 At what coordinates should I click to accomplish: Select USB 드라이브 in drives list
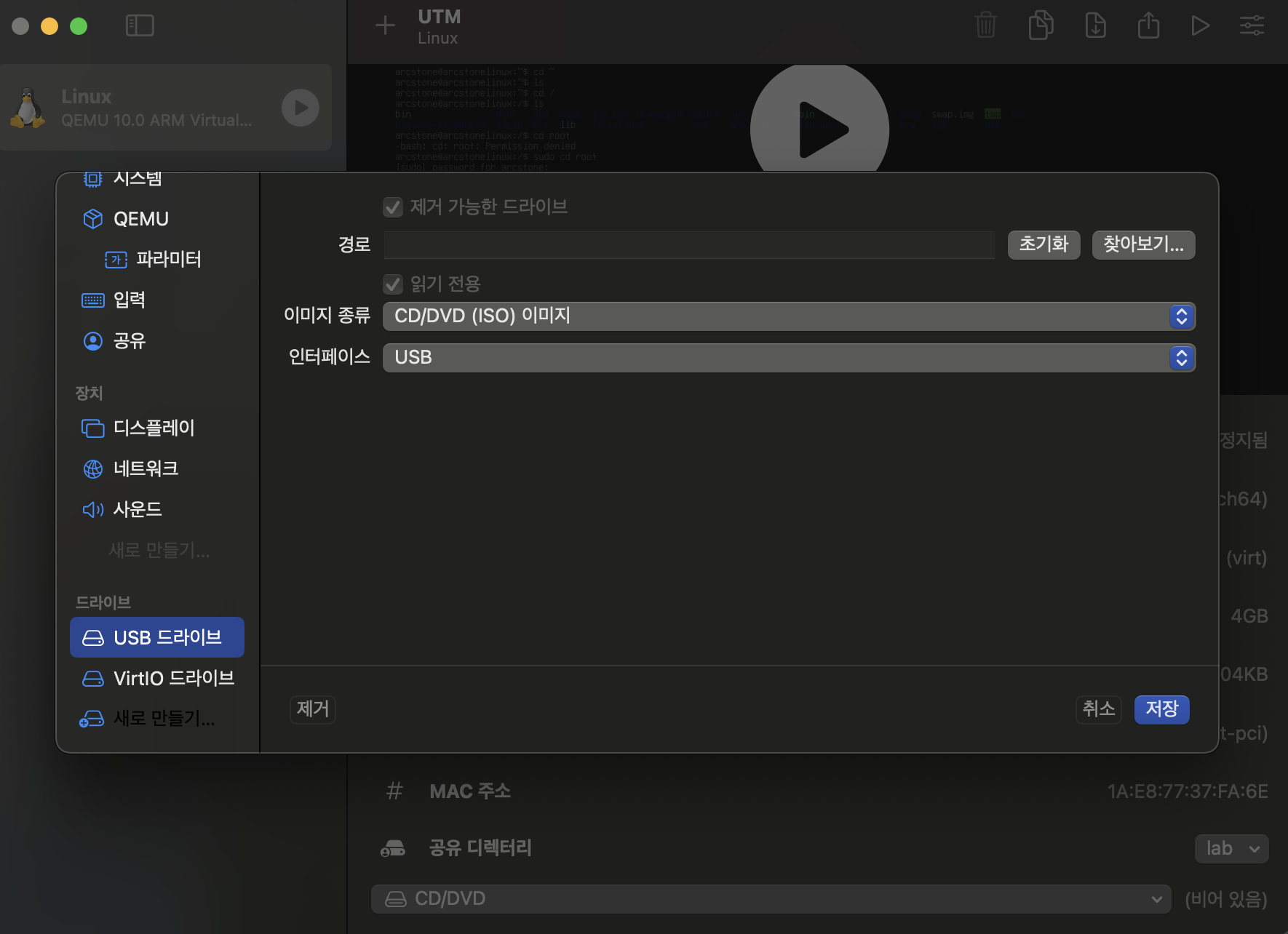[157, 637]
